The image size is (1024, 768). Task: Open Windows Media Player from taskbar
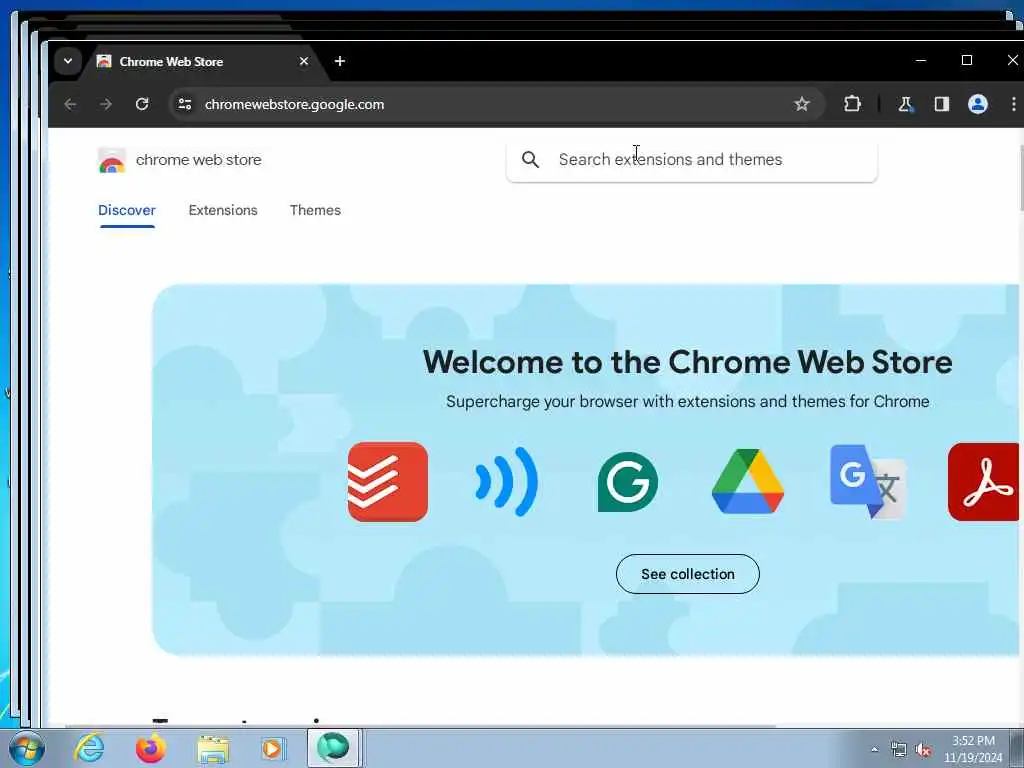[272, 748]
